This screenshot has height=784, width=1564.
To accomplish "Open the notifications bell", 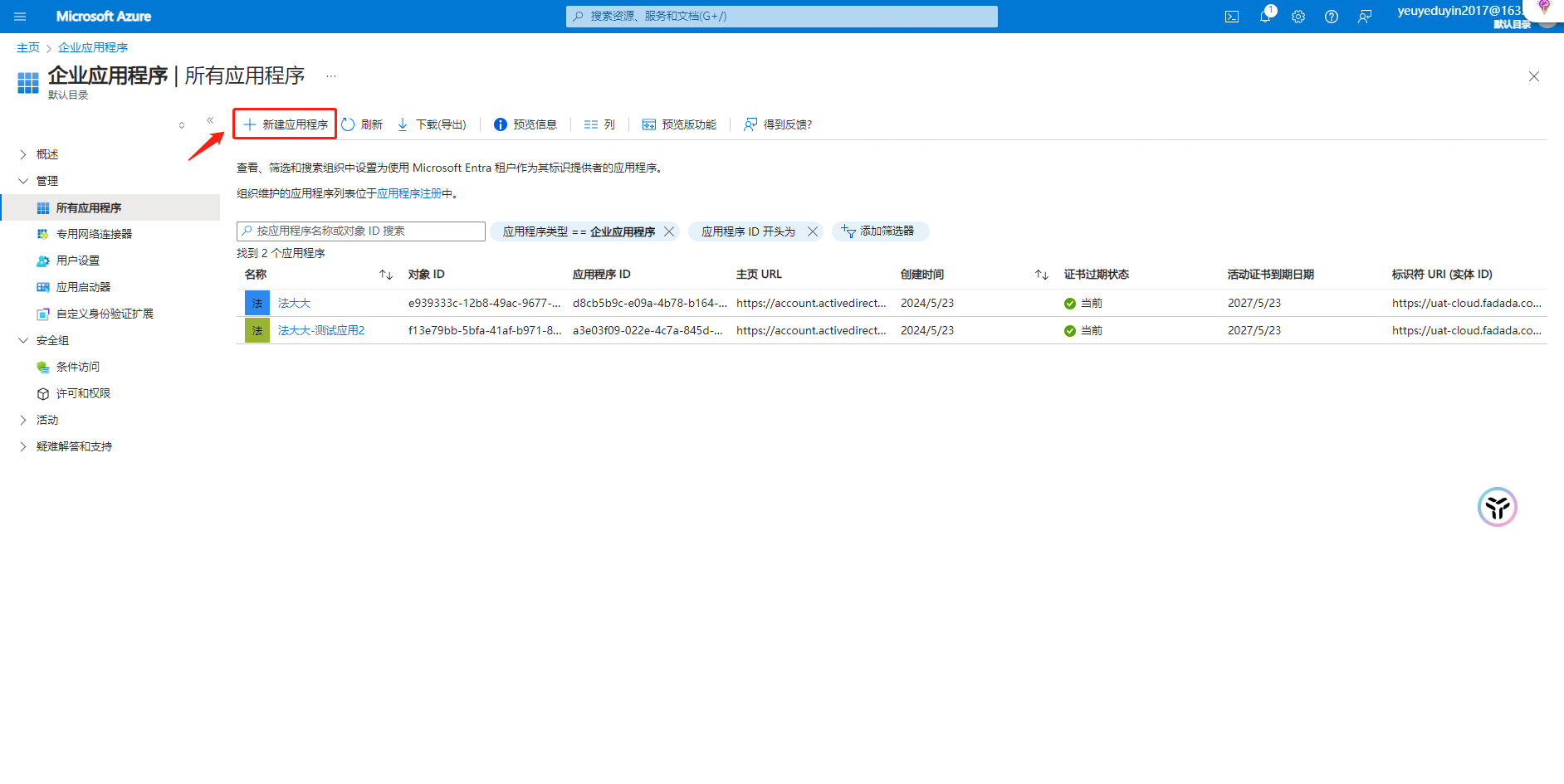I will pyautogui.click(x=1265, y=17).
